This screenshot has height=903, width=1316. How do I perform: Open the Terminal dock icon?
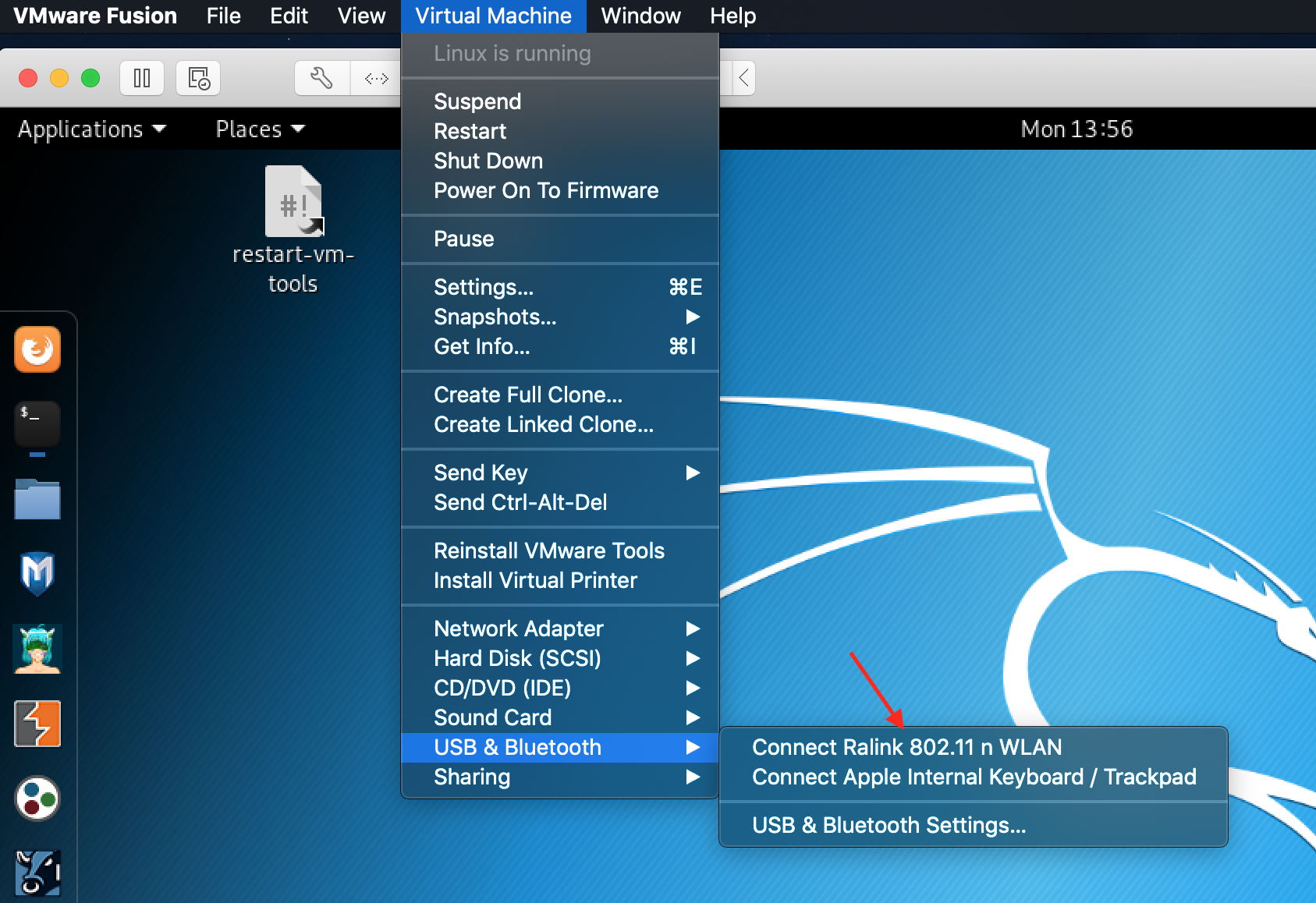(37, 424)
